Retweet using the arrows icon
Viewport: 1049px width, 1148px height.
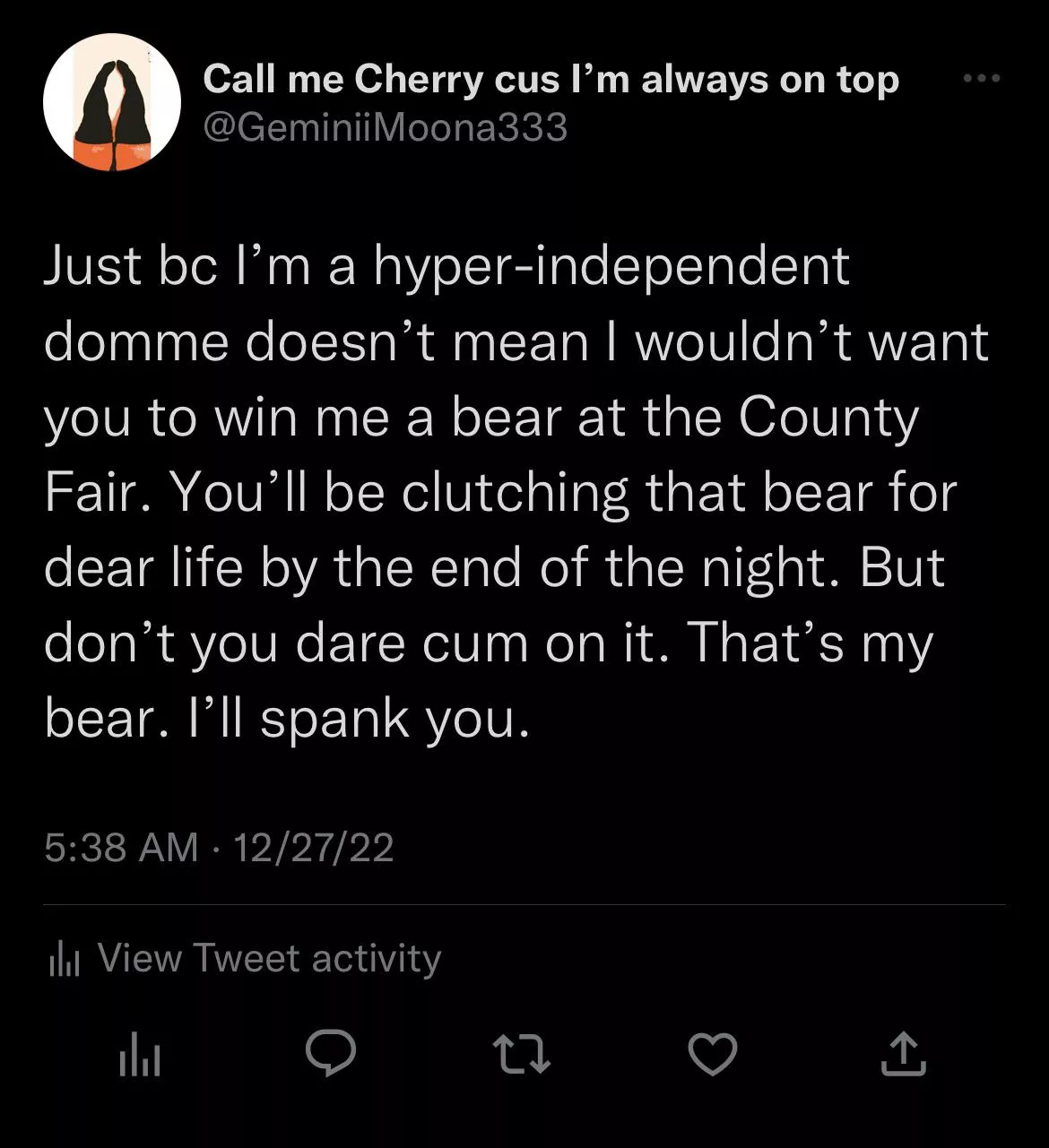point(522,1053)
